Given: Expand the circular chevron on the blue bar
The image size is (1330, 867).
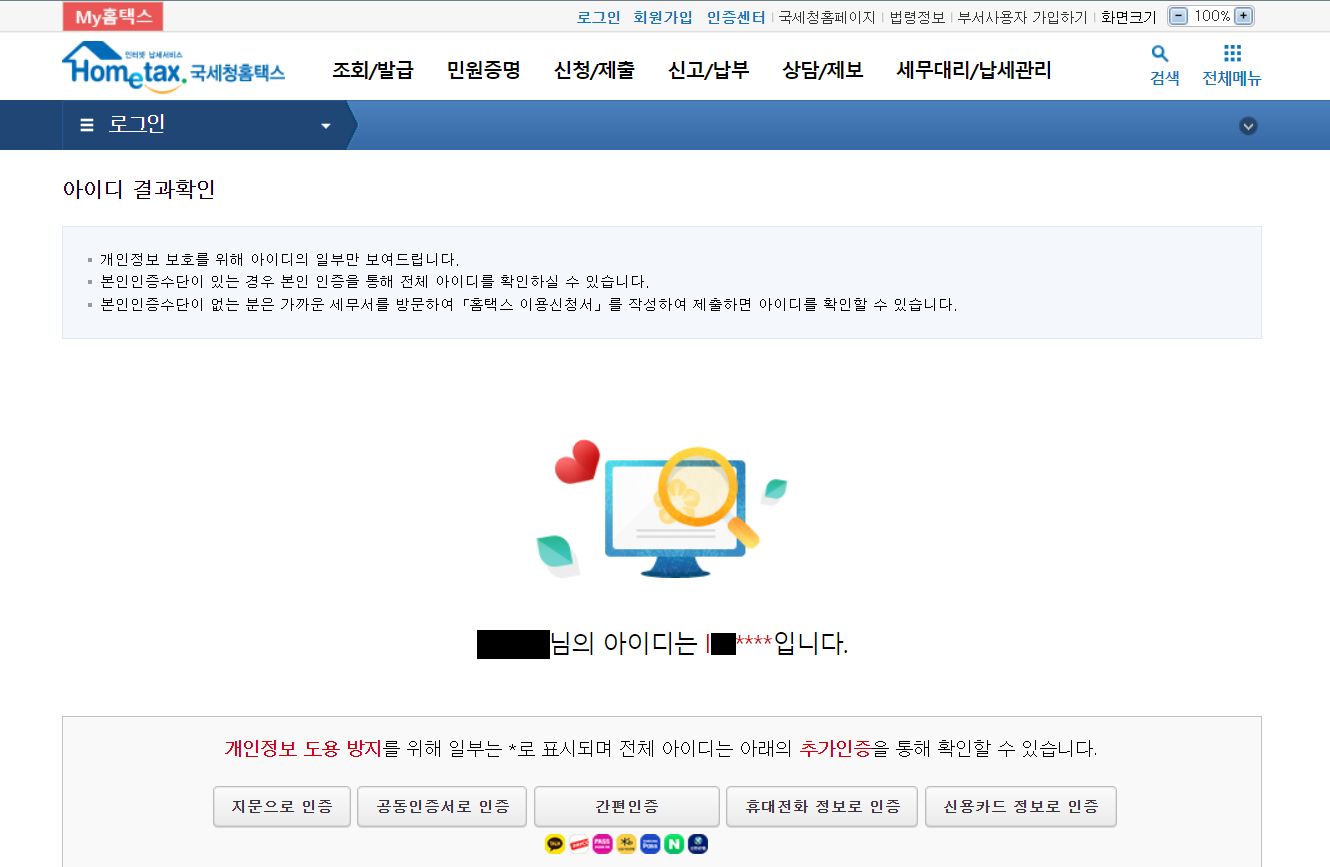Looking at the screenshot, I should coord(1248,126).
